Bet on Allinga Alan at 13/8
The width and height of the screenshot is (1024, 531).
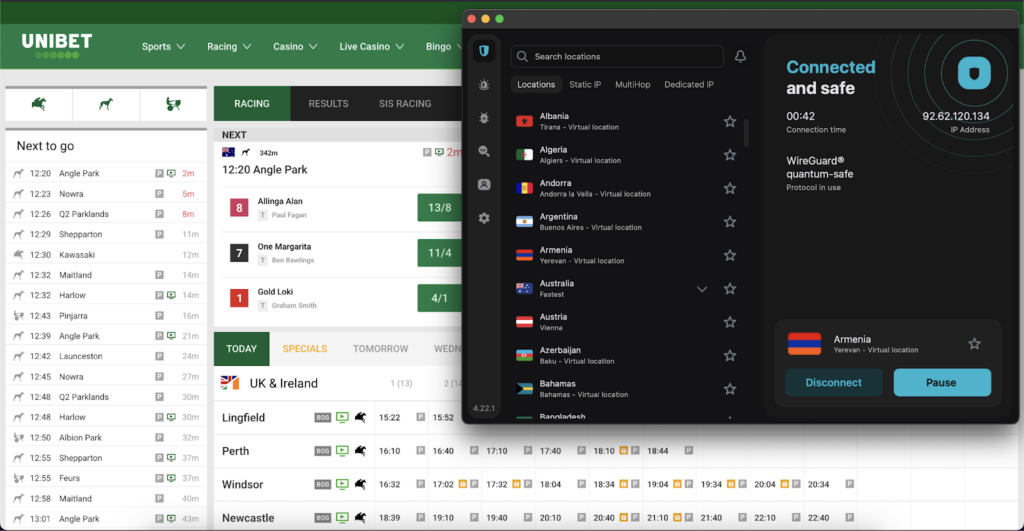point(440,208)
